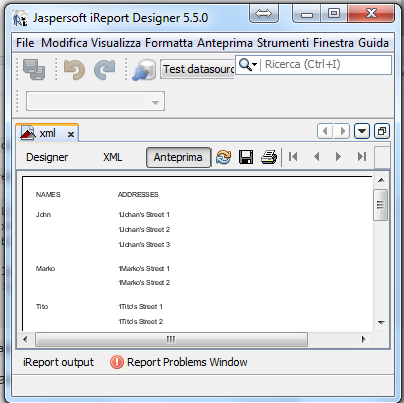Open the Guida menu

(373, 43)
